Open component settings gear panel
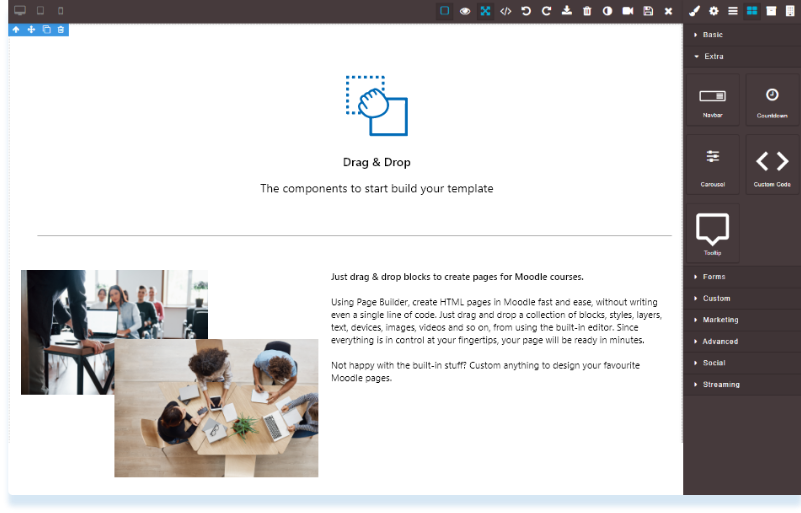 point(714,11)
